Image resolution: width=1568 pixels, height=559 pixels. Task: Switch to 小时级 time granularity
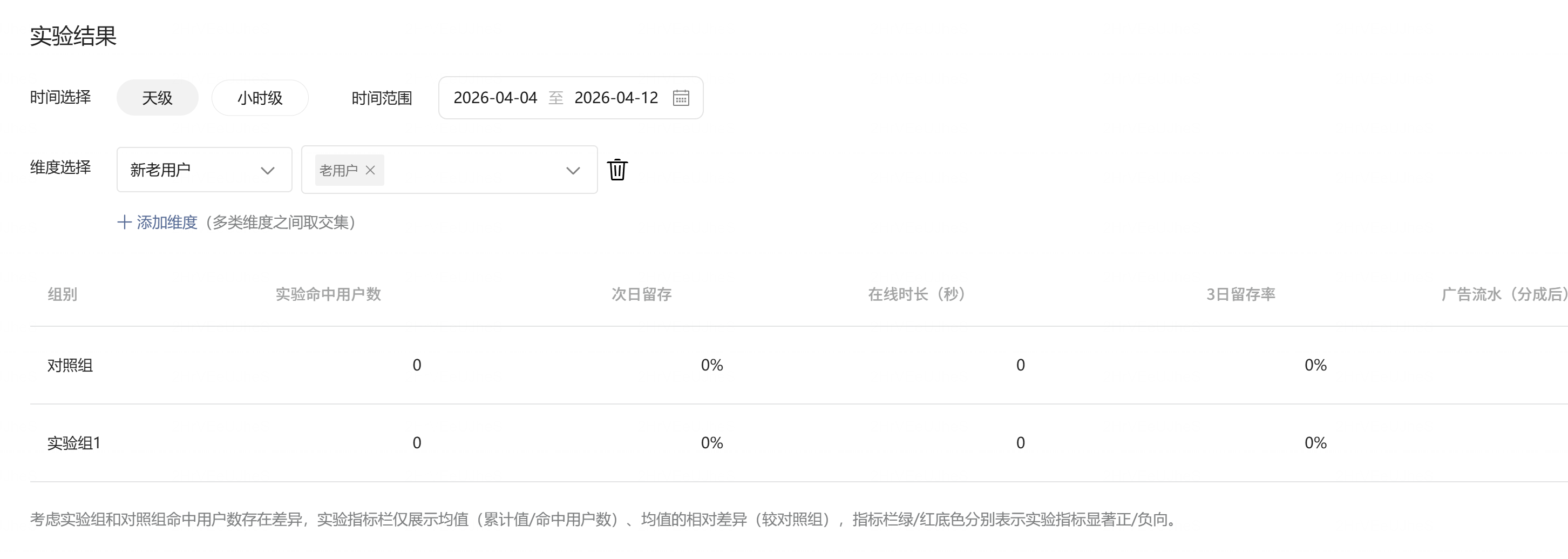click(x=260, y=97)
